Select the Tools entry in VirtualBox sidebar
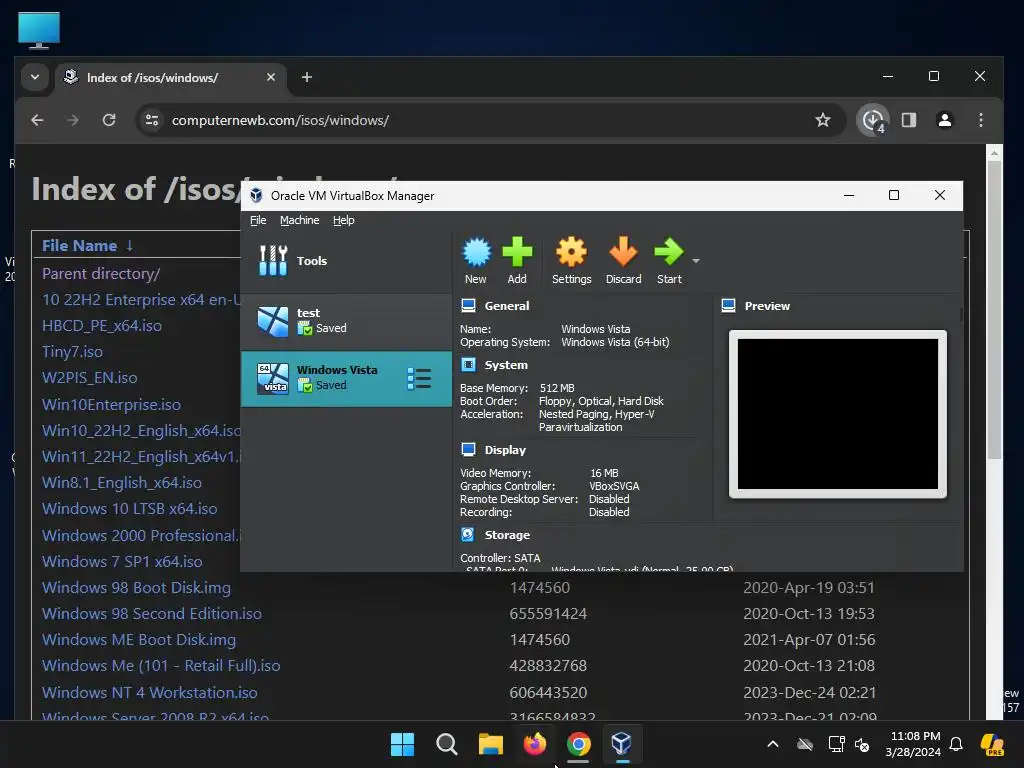This screenshot has width=1024, height=768. [346, 261]
